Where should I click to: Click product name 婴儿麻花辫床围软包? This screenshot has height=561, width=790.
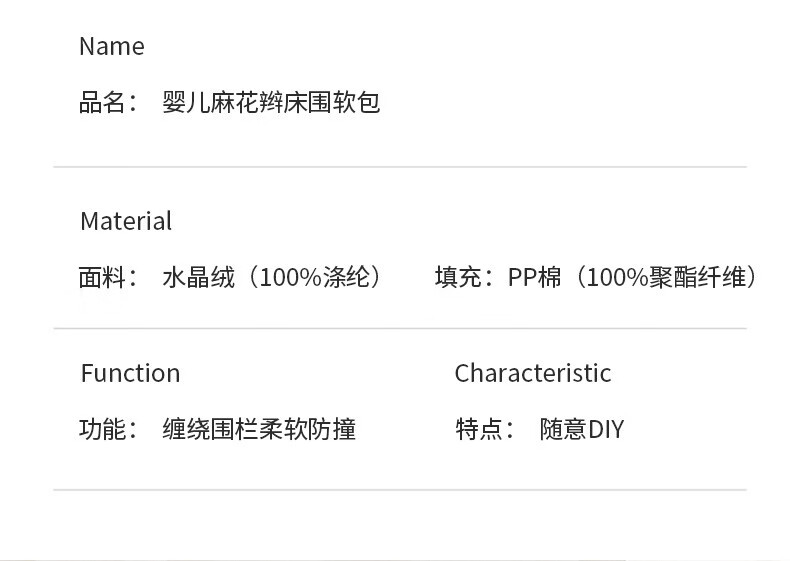point(271,102)
